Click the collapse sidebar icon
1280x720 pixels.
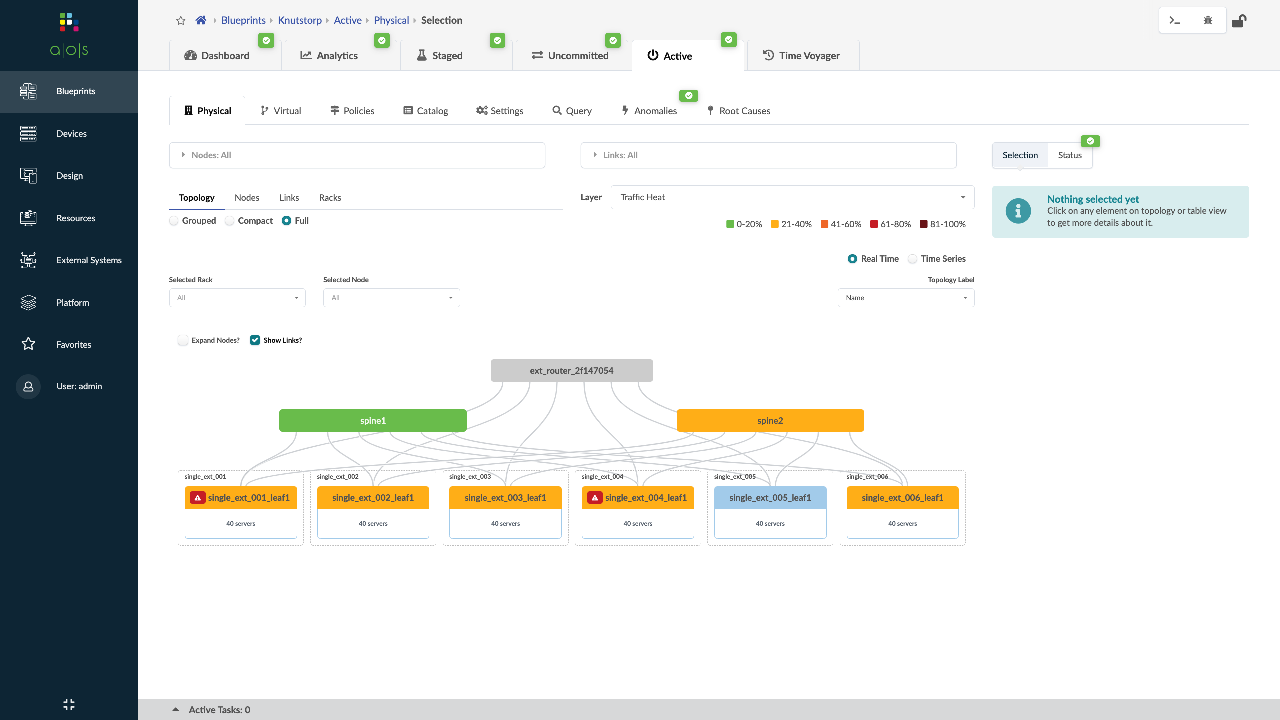[69, 704]
